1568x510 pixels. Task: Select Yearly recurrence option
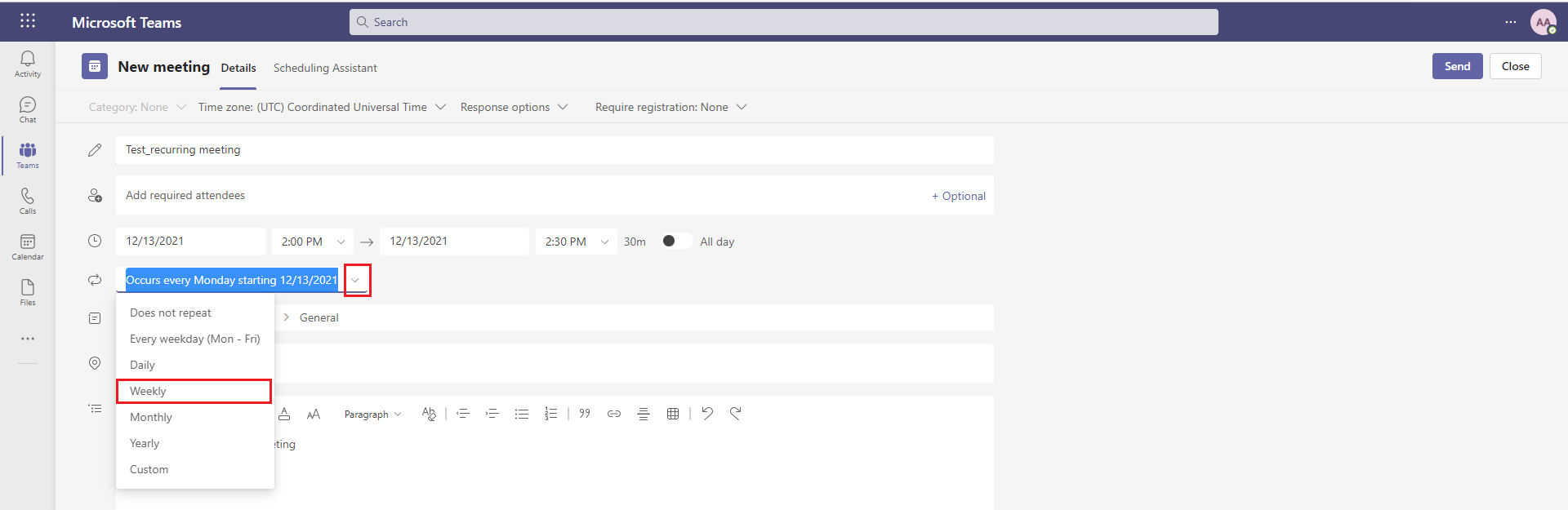pos(195,443)
